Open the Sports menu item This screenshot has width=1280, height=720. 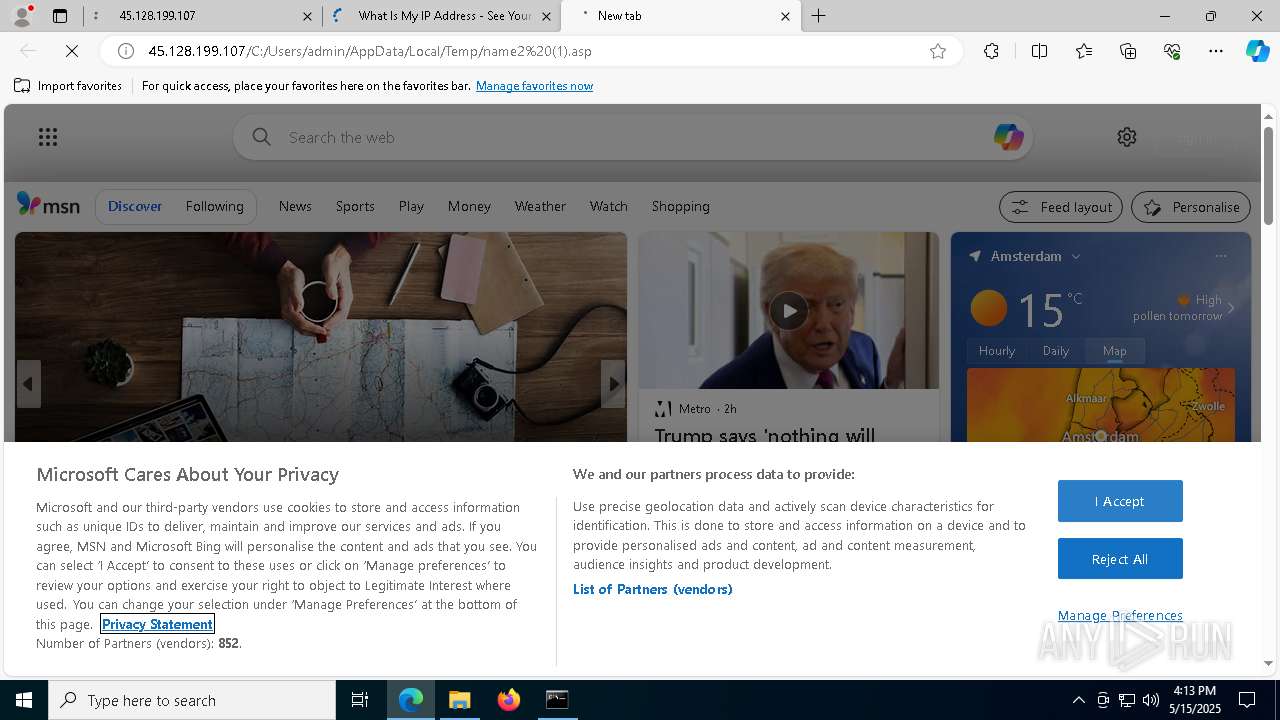(x=355, y=206)
